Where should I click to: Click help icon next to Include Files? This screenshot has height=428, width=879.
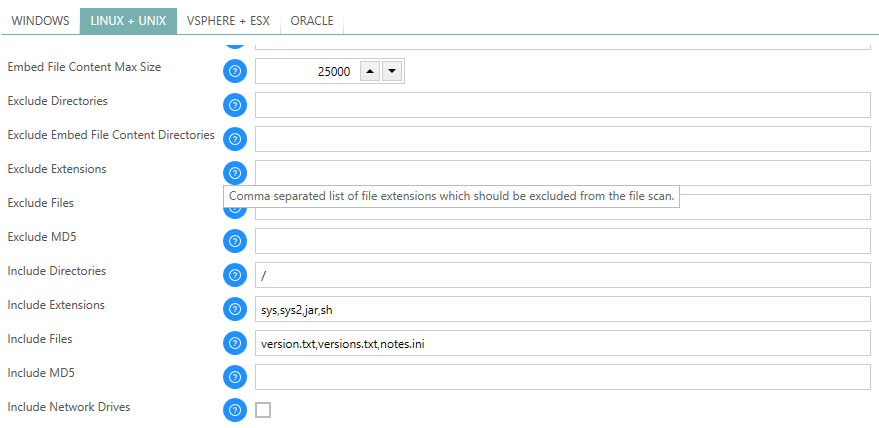click(235, 343)
